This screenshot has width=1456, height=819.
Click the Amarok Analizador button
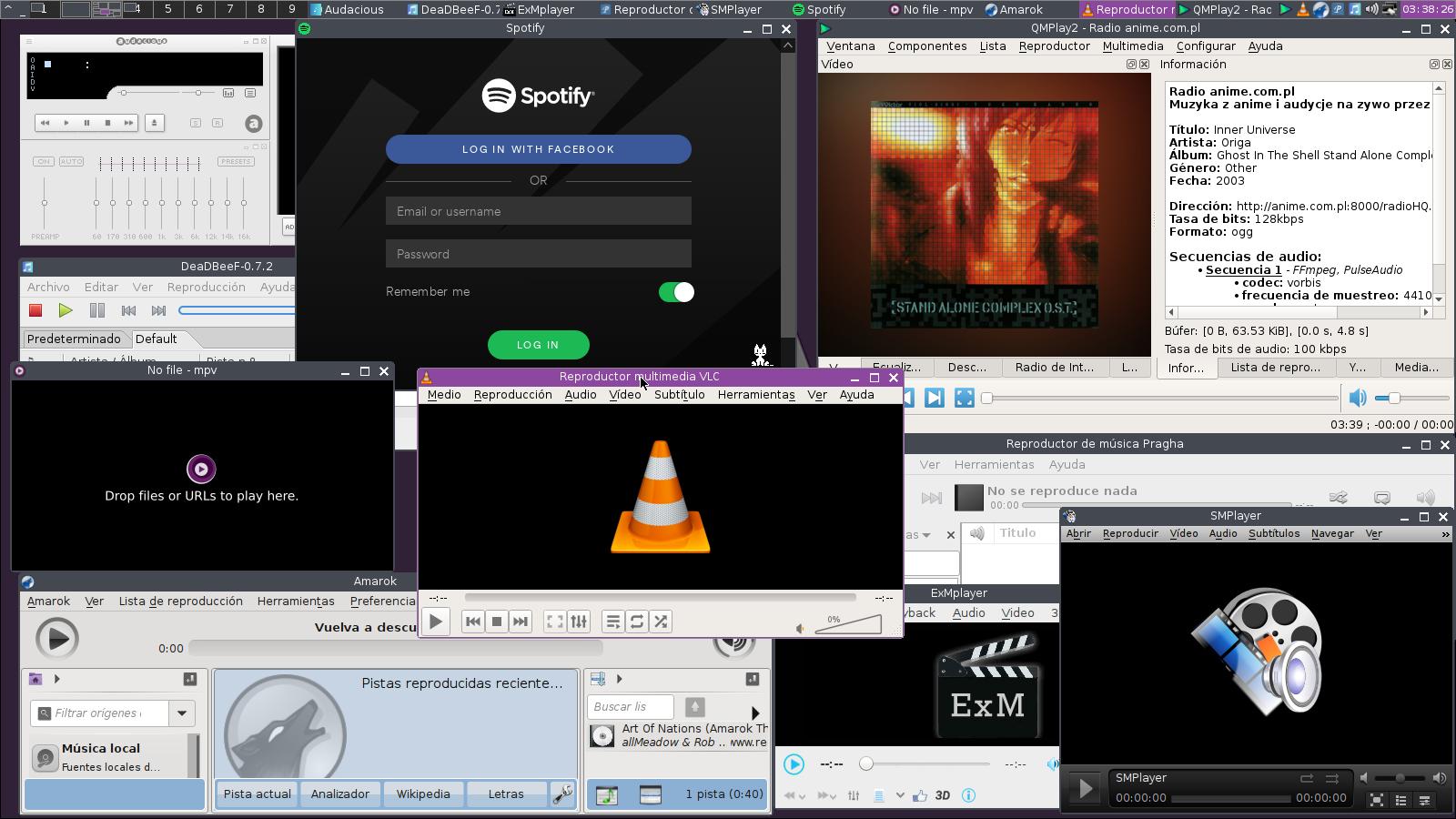pyautogui.click(x=340, y=794)
